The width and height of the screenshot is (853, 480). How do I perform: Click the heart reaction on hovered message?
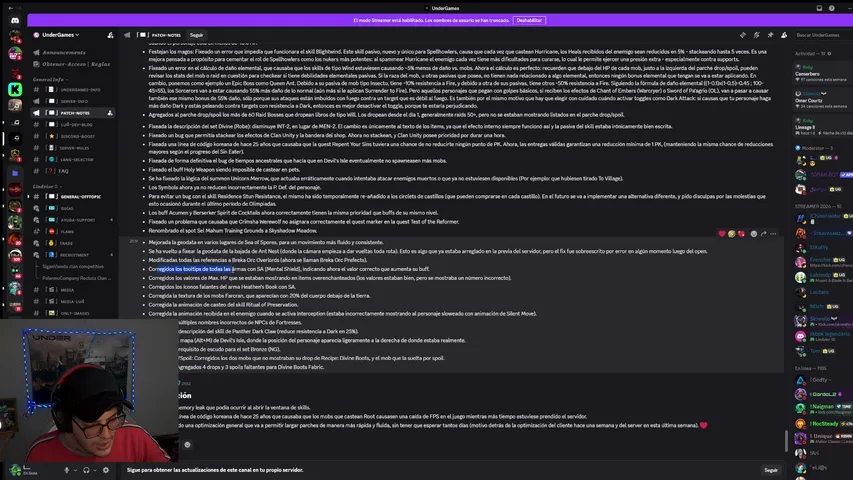(x=722, y=234)
